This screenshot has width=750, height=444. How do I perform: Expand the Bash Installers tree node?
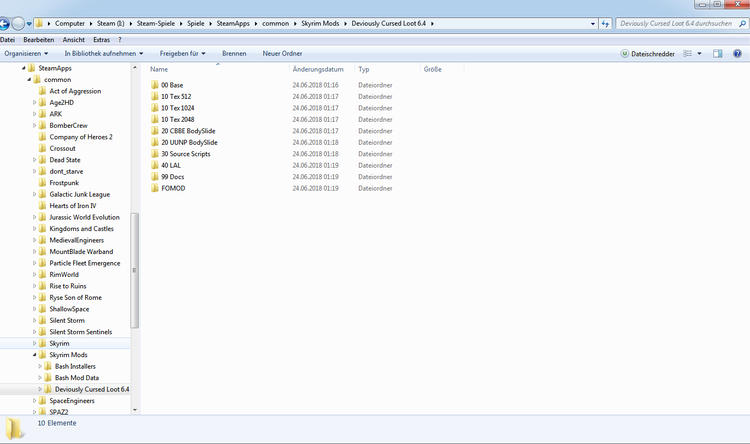40,366
